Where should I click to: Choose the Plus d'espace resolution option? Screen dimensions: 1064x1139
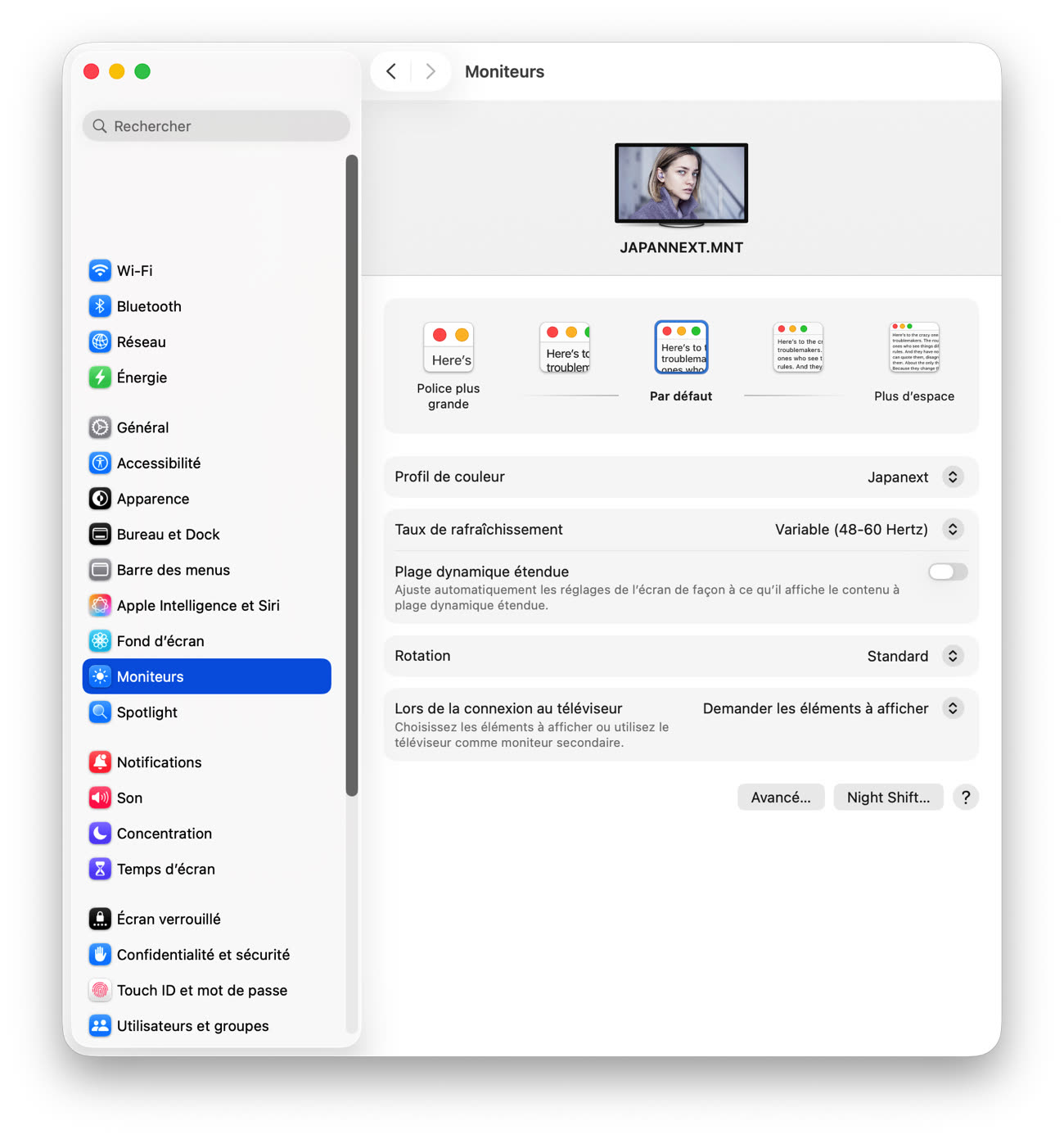pos(914,362)
